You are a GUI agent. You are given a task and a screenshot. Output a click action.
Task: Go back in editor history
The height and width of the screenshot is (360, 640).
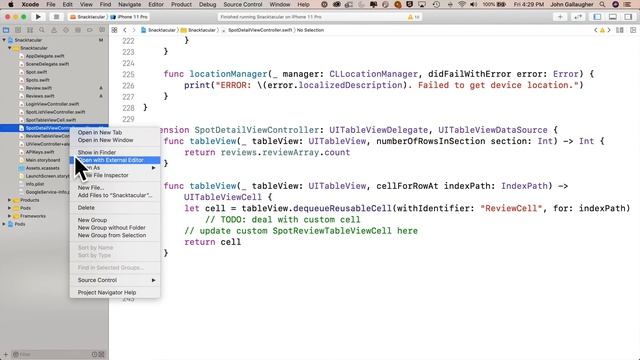[125, 30]
